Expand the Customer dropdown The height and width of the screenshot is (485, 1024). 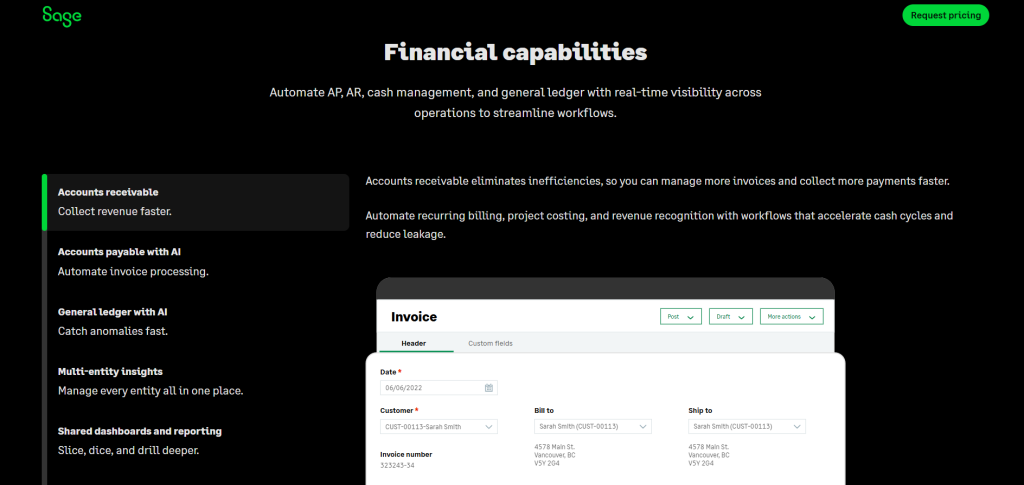(488, 427)
